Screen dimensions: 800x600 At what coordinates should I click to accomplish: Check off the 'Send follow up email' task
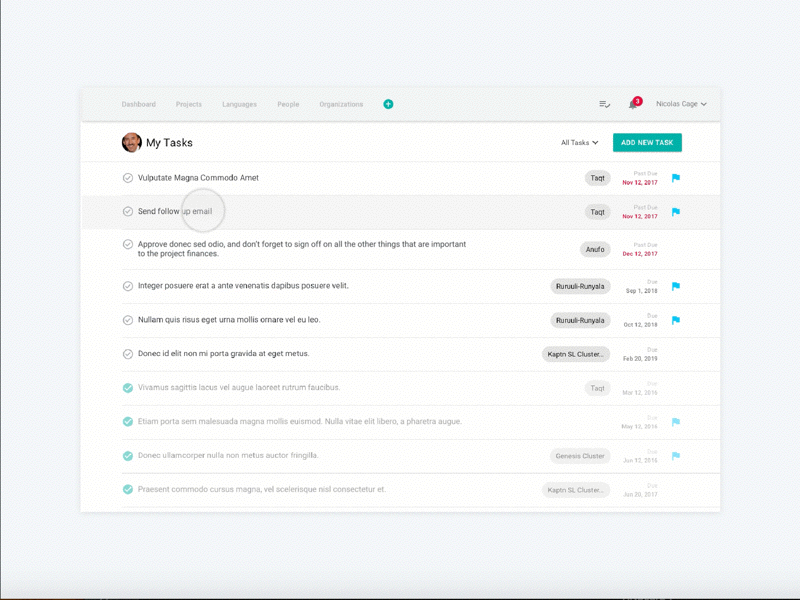127,211
